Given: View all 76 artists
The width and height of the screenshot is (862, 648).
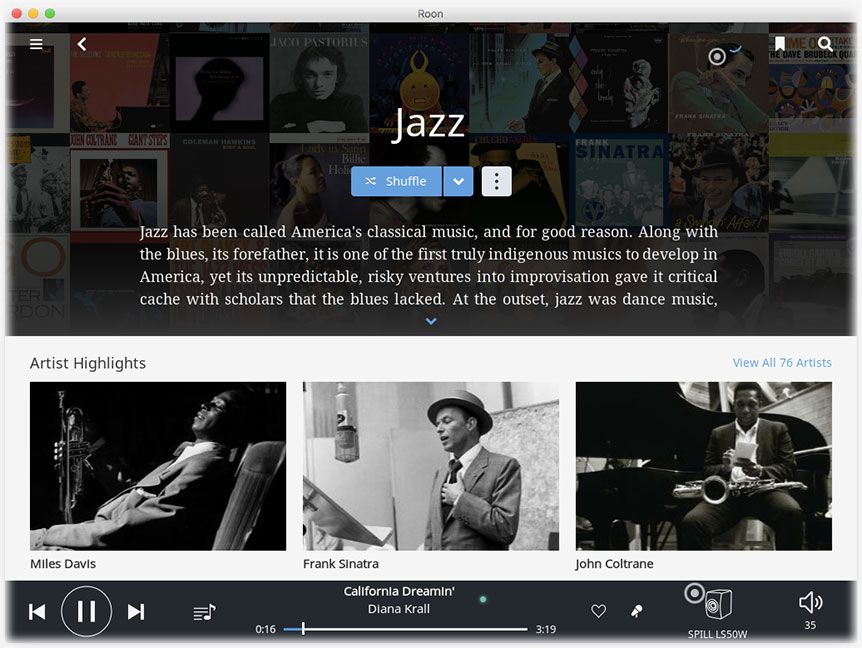Looking at the screenshot, I should point(782,363).
